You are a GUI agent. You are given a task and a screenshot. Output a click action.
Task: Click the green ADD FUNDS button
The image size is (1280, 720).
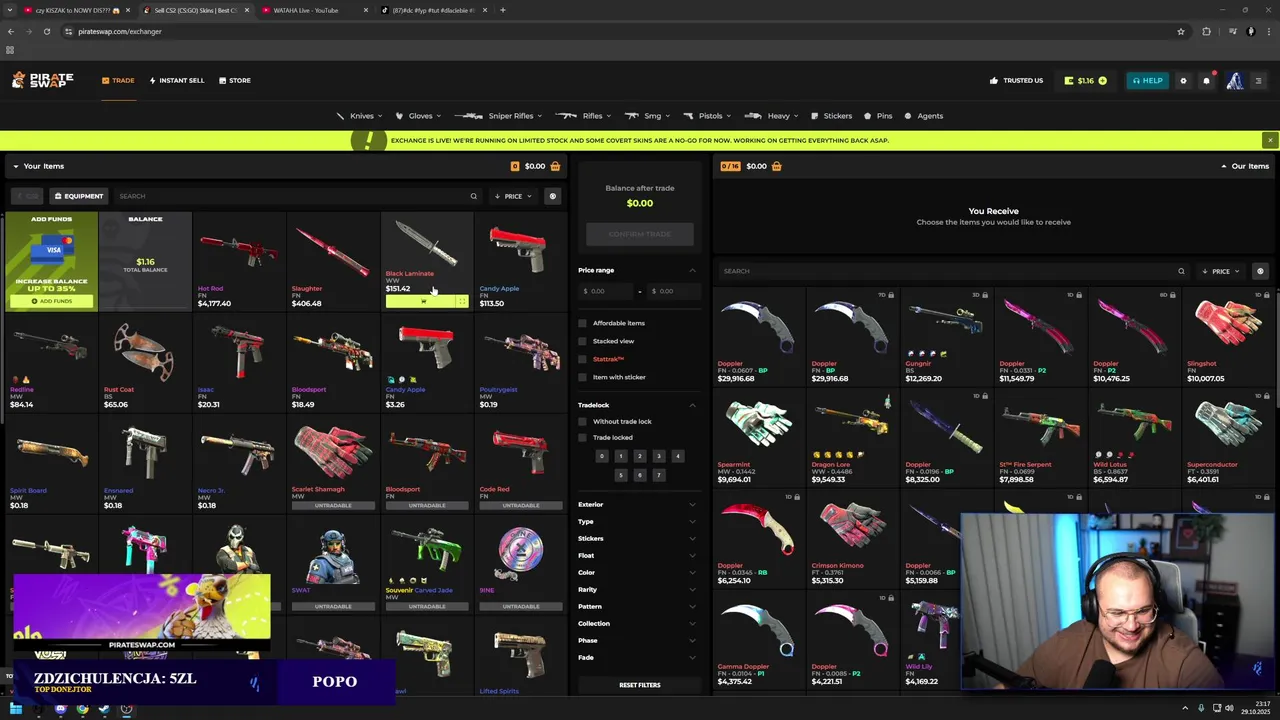[51, 301]
